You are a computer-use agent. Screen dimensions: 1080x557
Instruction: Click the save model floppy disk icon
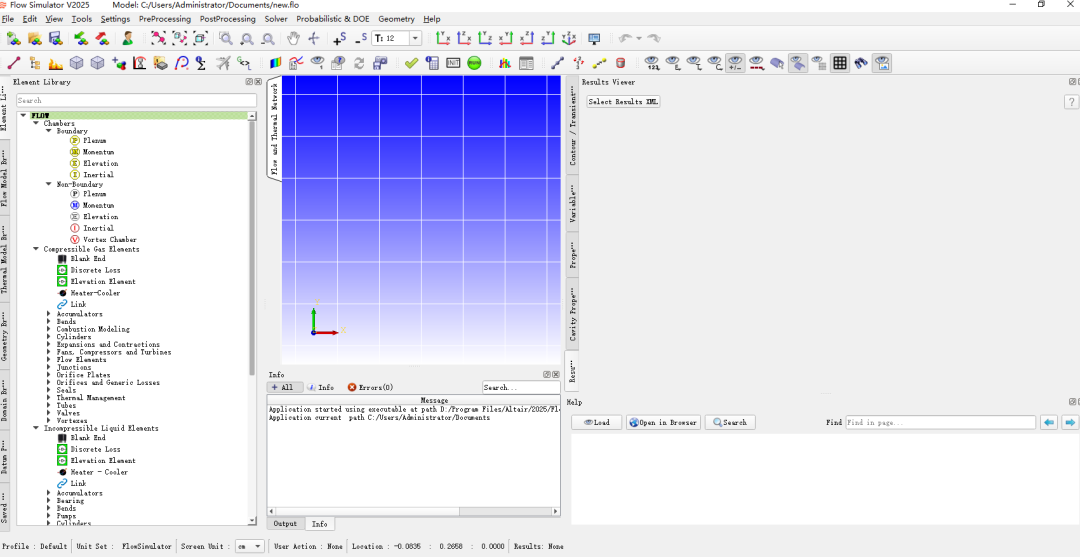coord(56,39)
